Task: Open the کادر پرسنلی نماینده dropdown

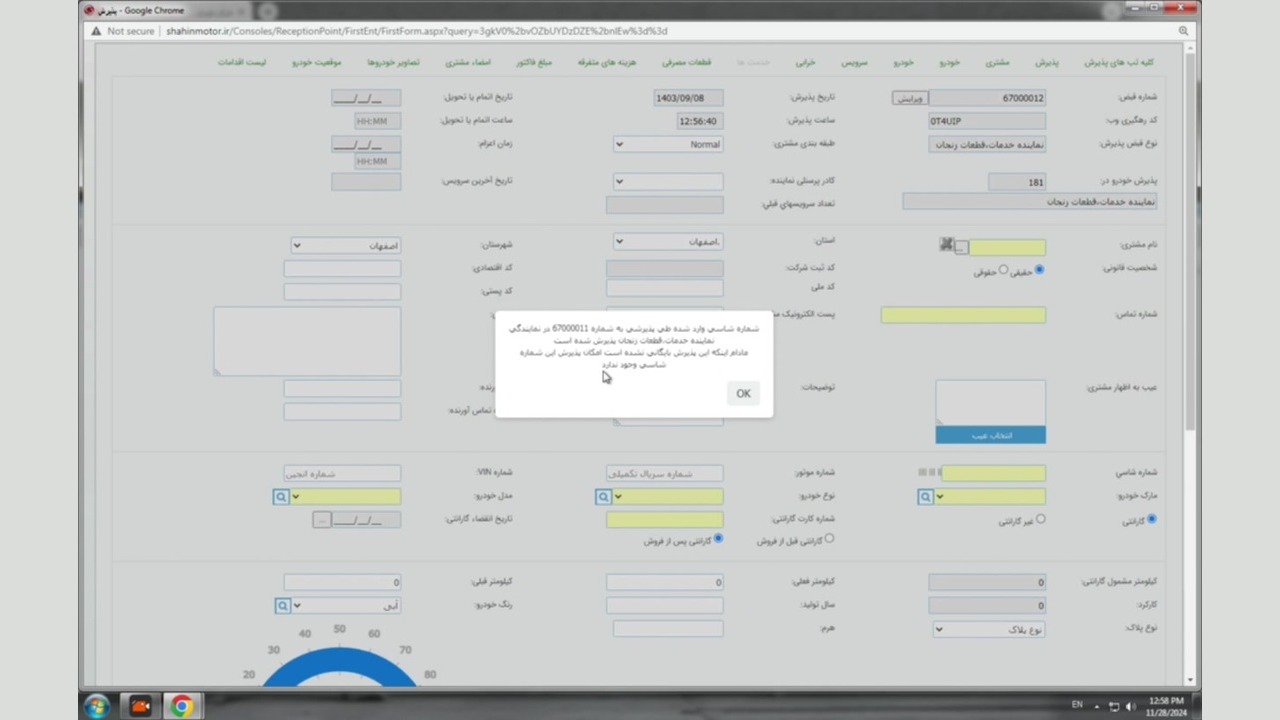Action: click(668, 181)
